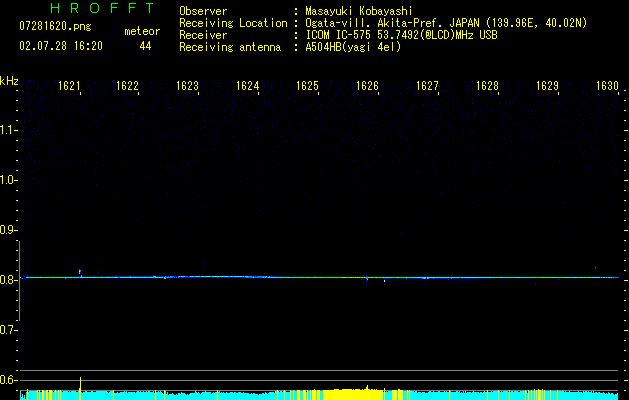The width and height of the screenshot is (629, 400).
Task: Select the file name 07281620.png
Action: click(x=55, y=27)
